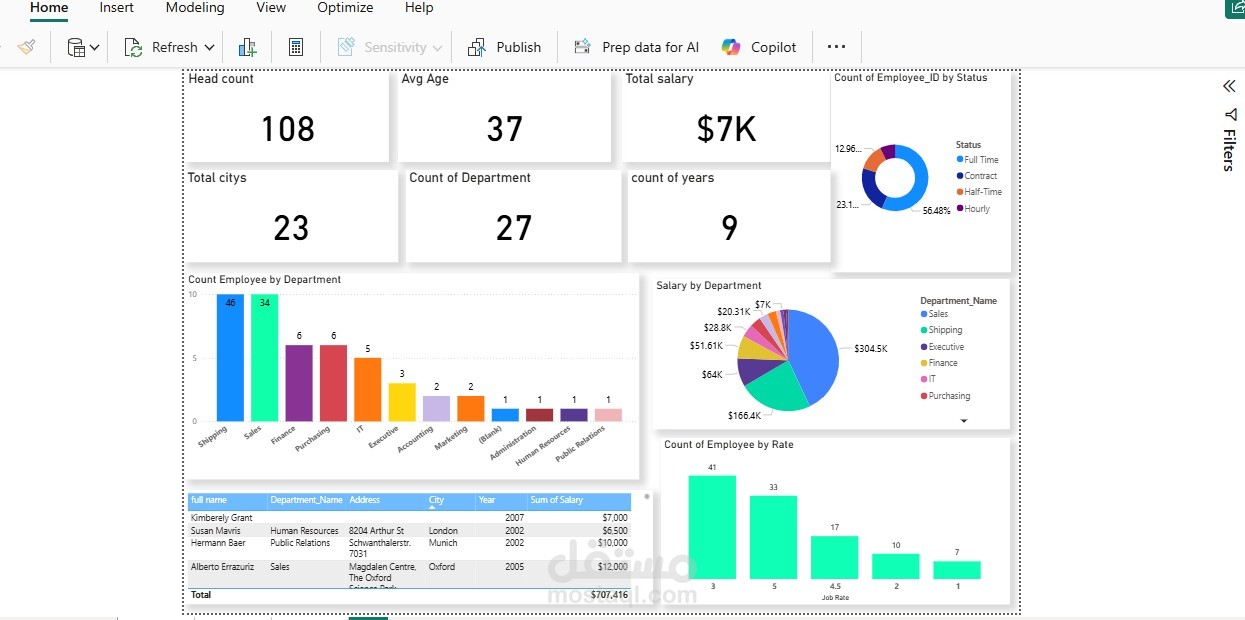Click the City column sort arrow

(433, 508)
